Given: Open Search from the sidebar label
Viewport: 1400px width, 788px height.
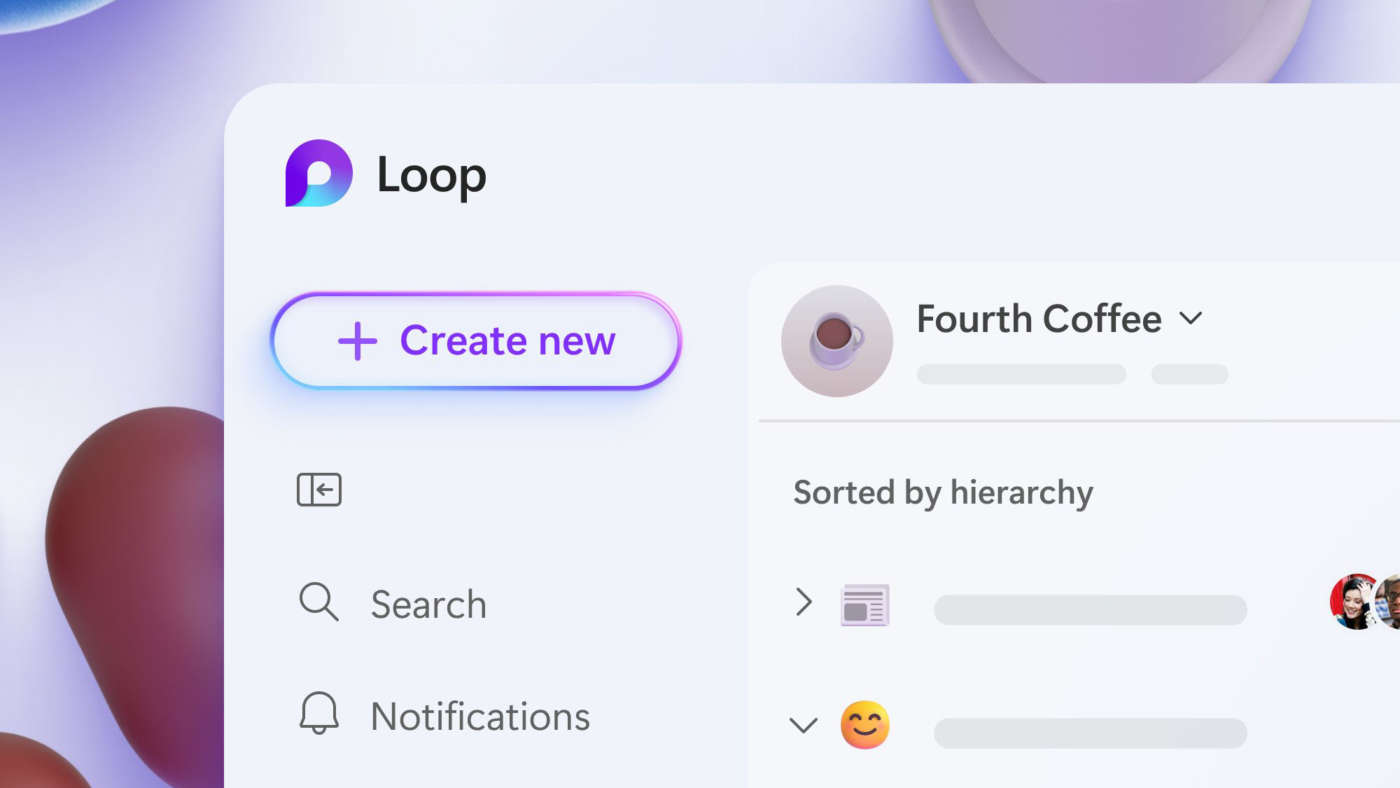Looking at the screenshot, I should point(428,605).
